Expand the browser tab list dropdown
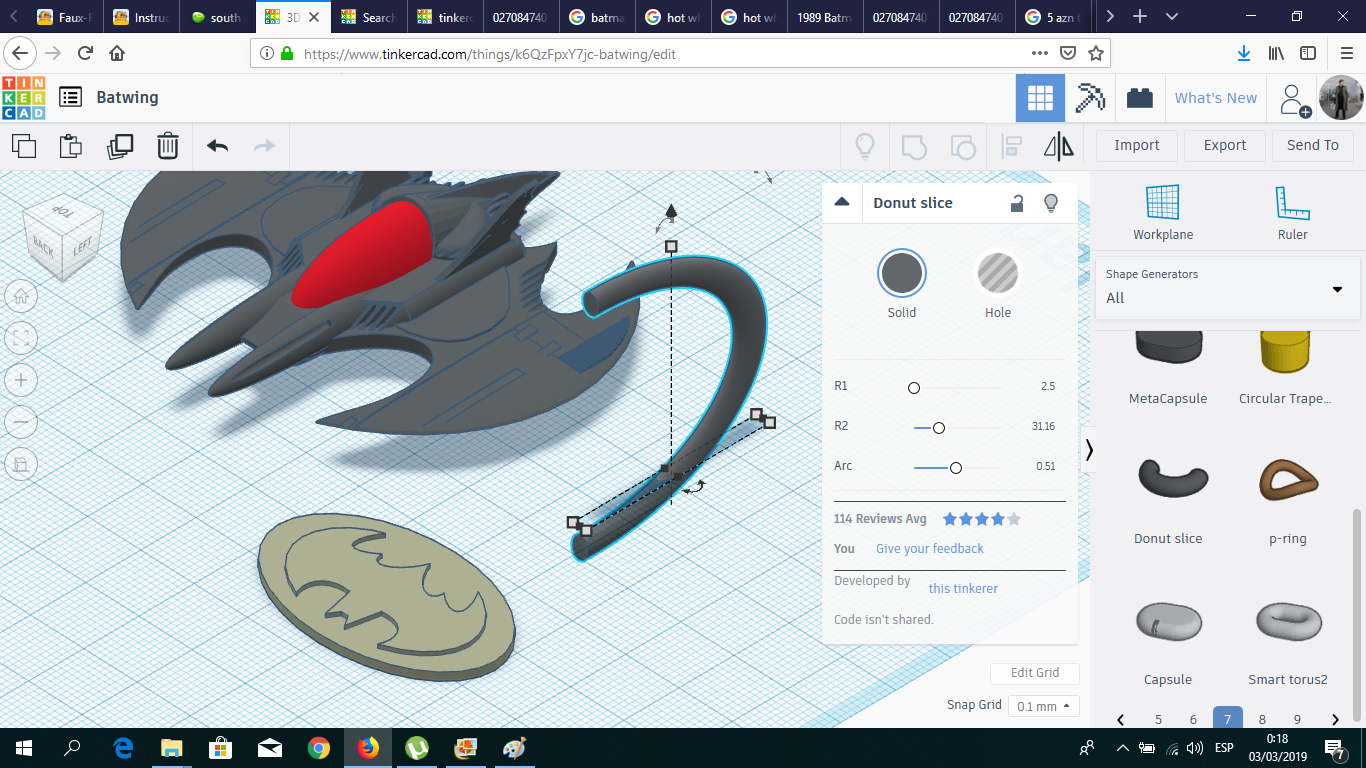 (1172, 17)
